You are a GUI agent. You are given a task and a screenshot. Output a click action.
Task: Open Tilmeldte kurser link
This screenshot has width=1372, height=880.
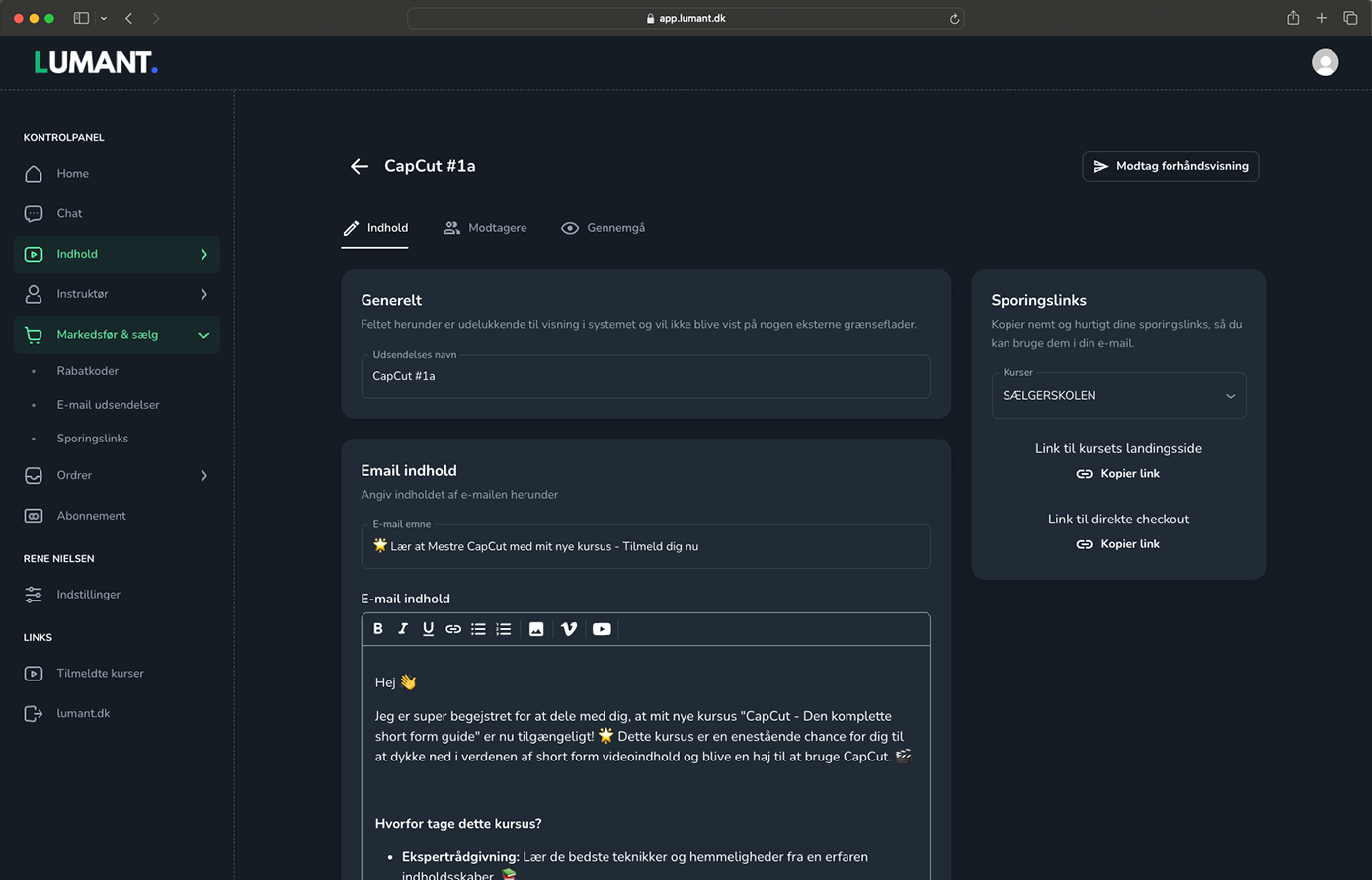[x=117, y=674]
